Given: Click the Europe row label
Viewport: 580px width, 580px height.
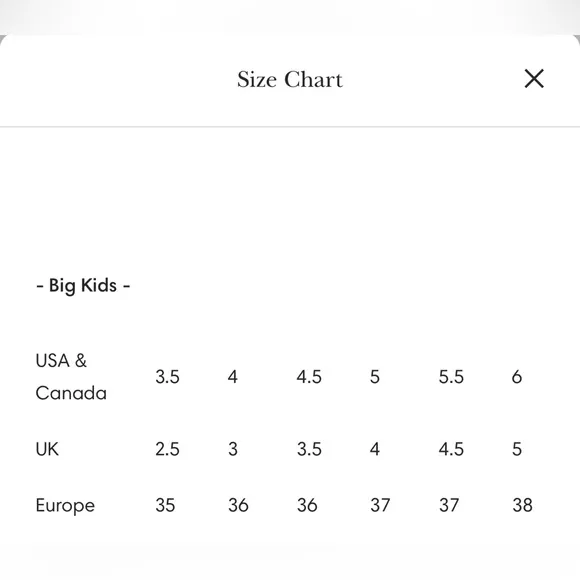Looking at the screenshot, I should (65, 505).
